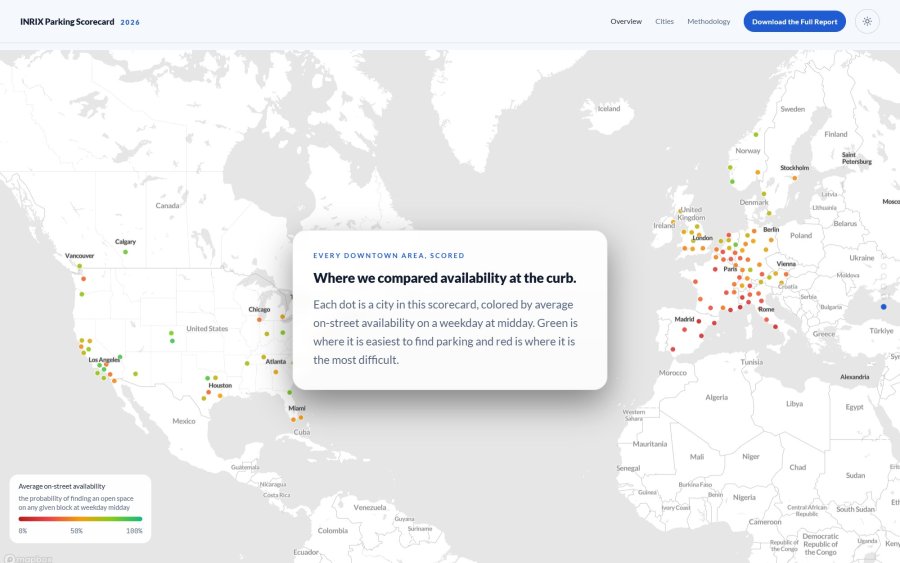Click the availability gradient legend bar
900x563 pixels.
(80, 519)
